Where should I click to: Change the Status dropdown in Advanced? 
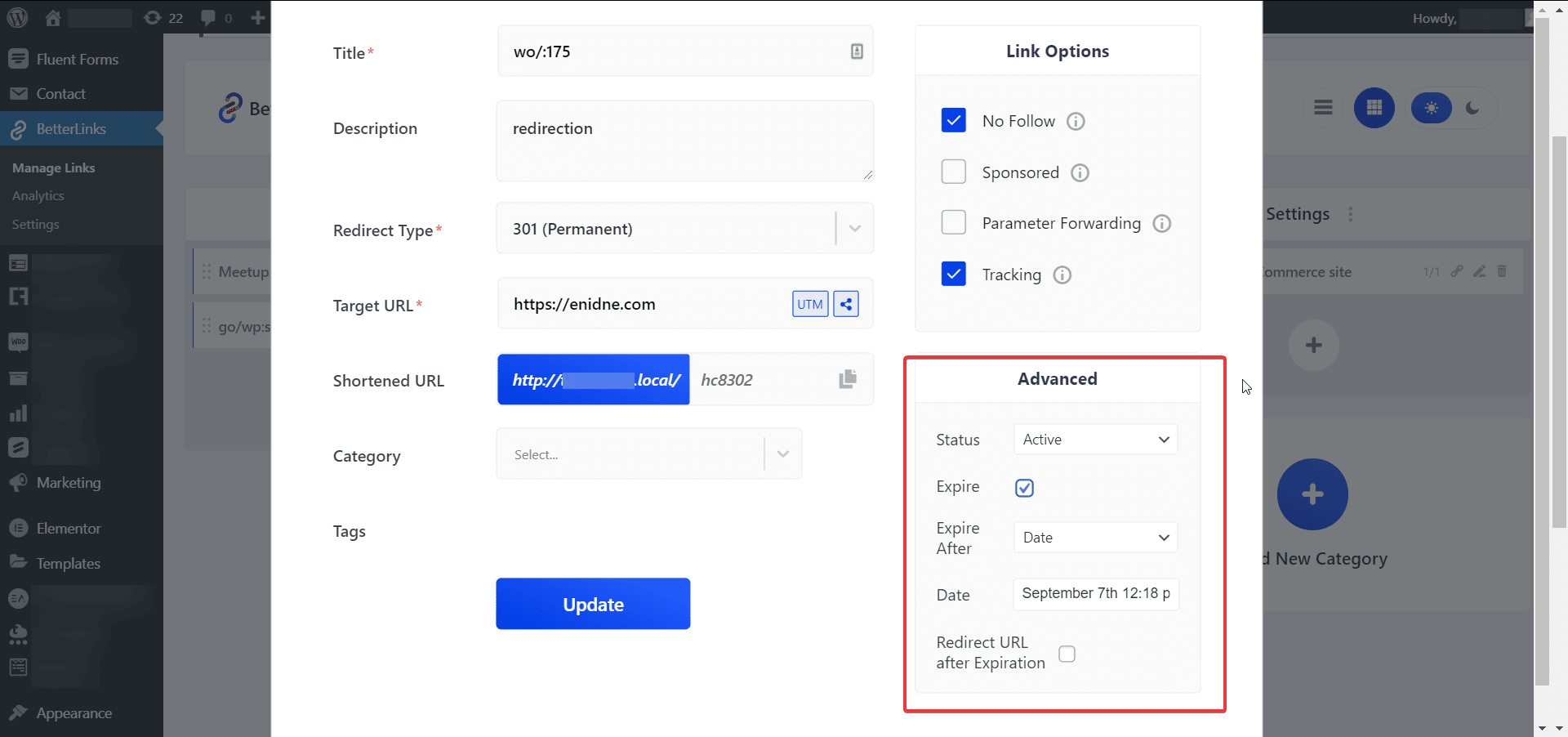click(x=1095, y=439)
